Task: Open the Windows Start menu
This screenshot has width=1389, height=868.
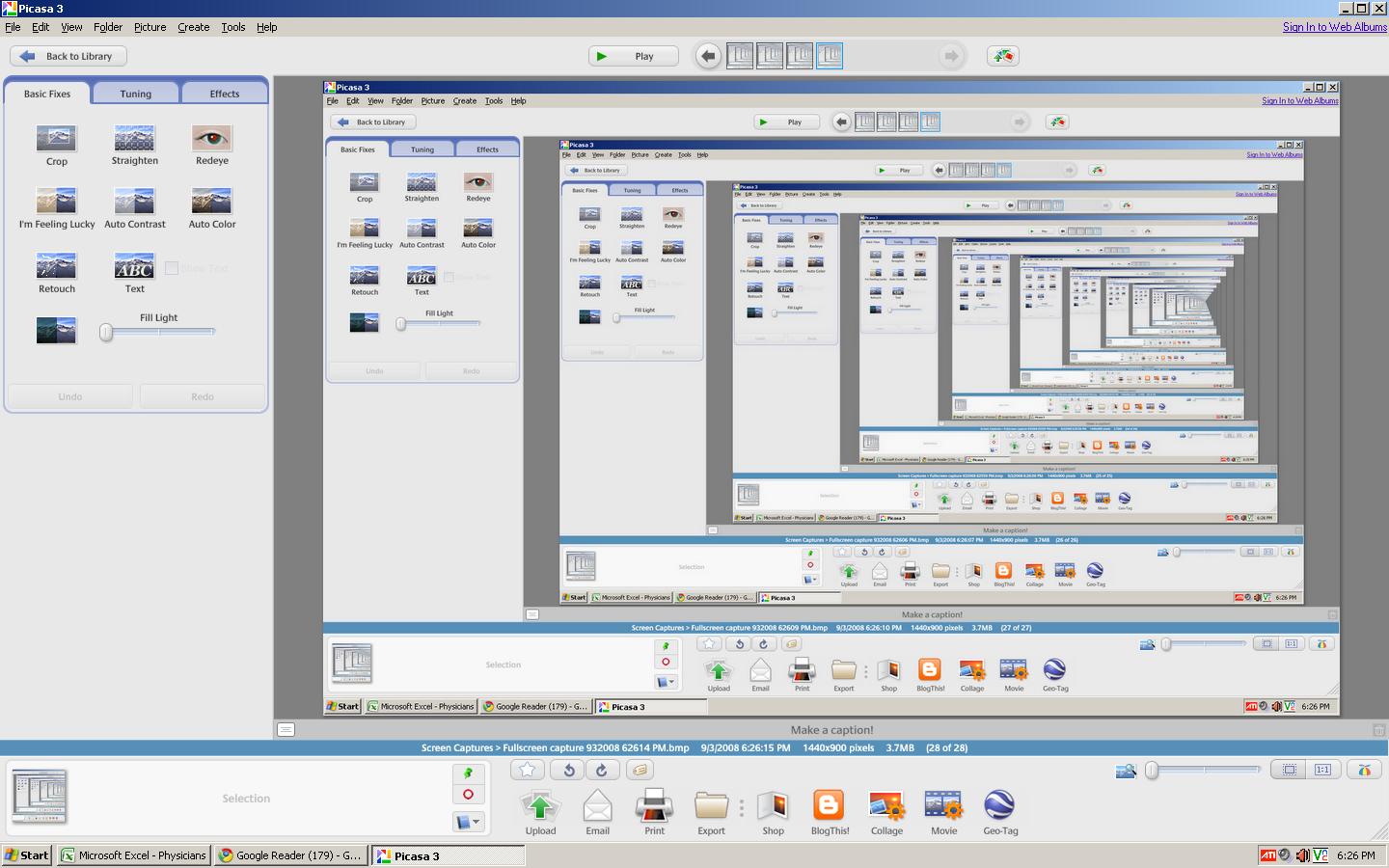Action: (x=26, y=854)
